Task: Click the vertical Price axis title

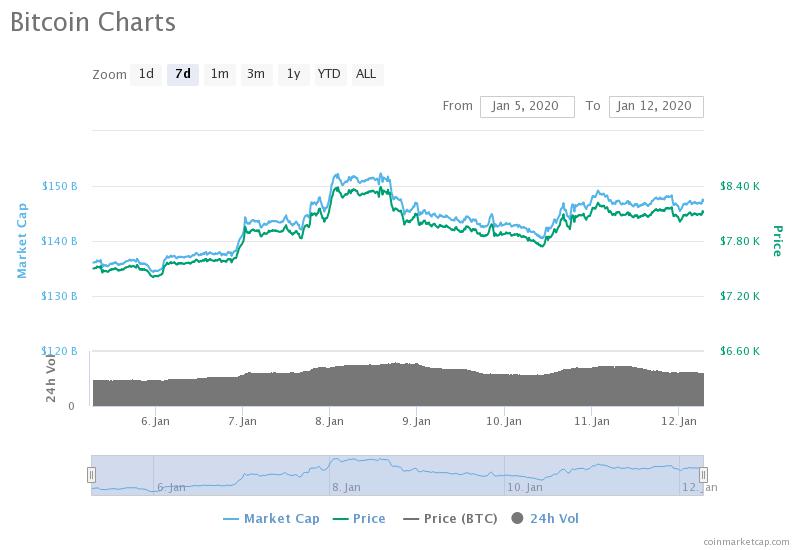Action: pyautogui.click(x=777, y=241)
